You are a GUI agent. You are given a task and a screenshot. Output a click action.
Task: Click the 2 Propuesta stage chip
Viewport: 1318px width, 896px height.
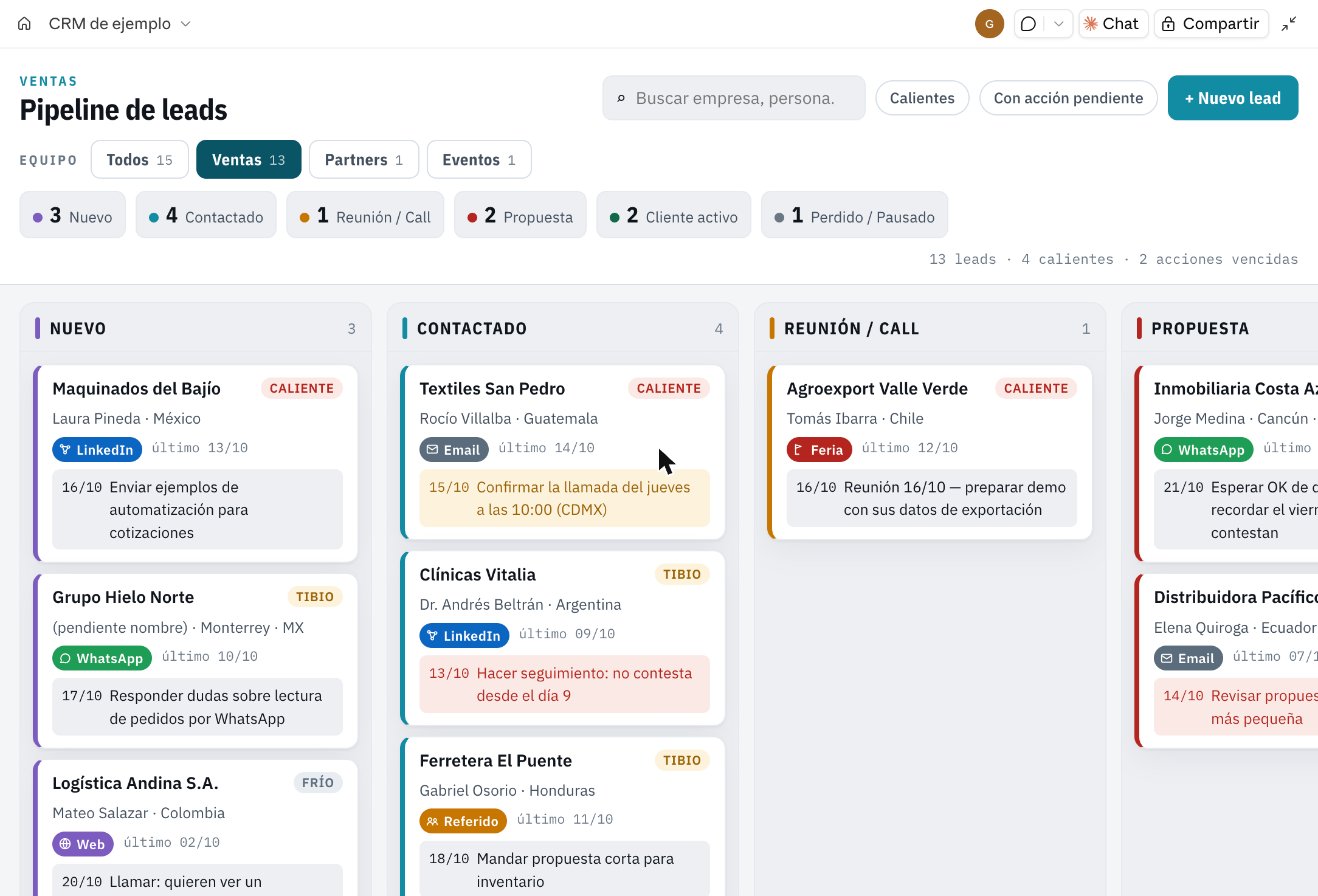pos(520,215)
